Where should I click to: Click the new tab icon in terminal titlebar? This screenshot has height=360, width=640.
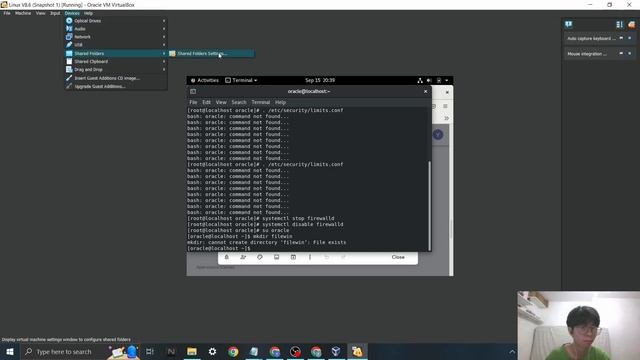tap(193, 91)
